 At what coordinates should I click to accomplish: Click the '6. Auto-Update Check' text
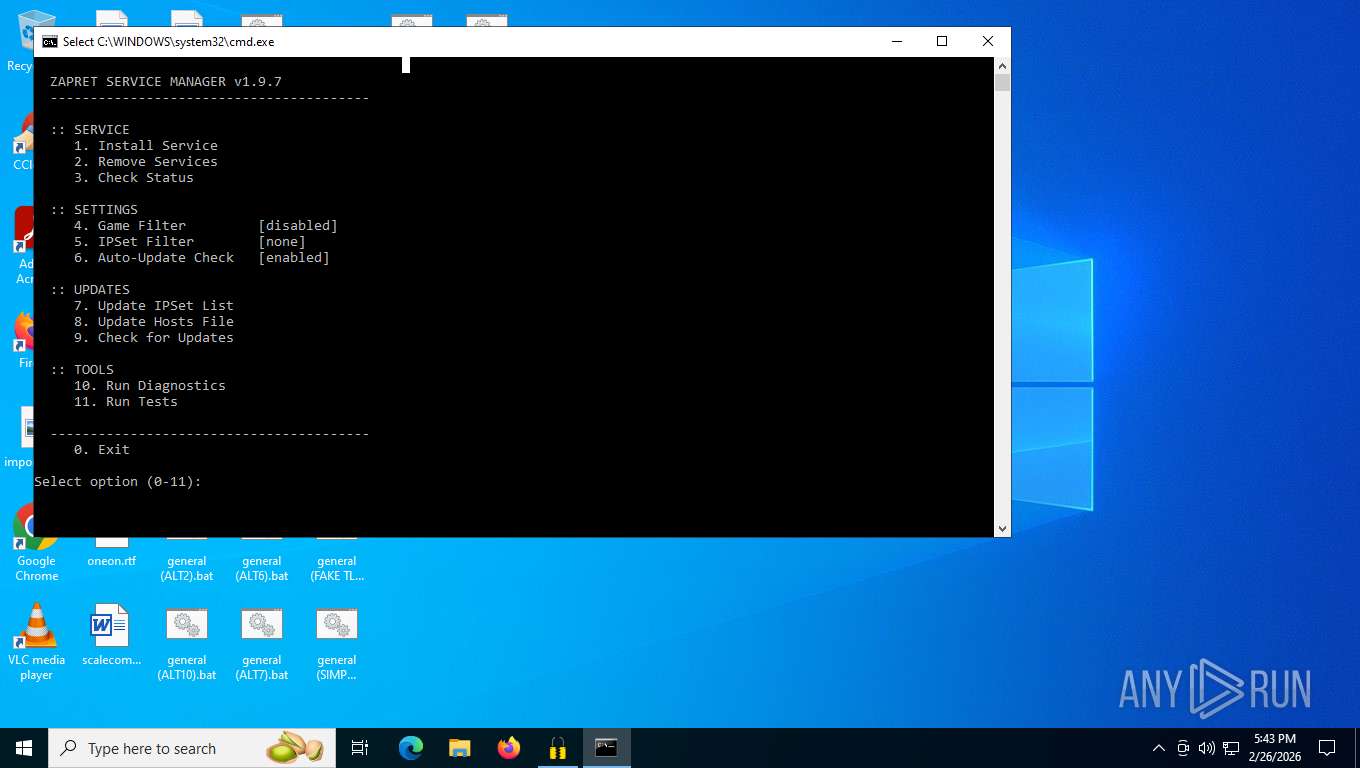(x=154, y=258)
